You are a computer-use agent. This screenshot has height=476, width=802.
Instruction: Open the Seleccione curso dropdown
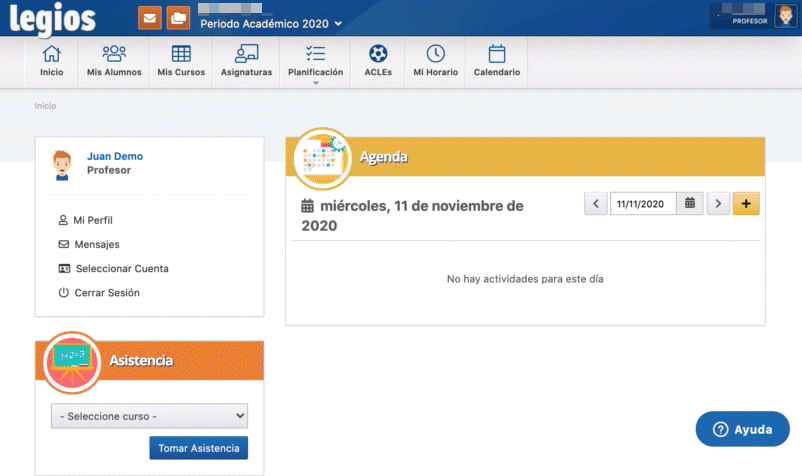click(x=149, y=416)
